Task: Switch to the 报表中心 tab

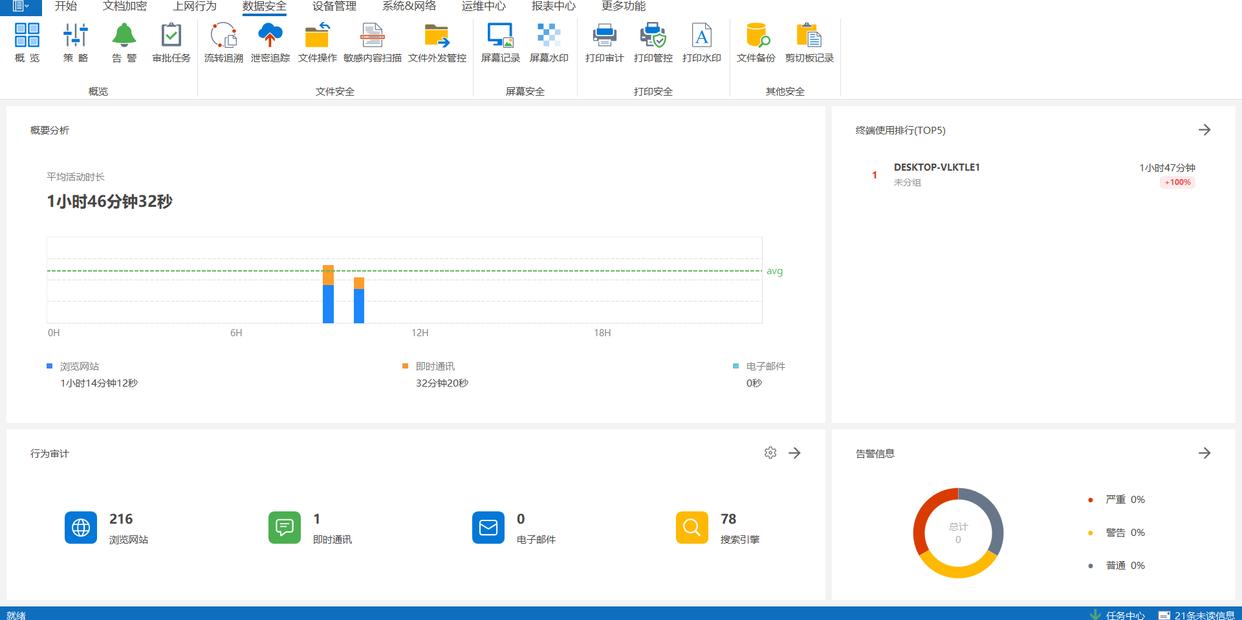Action: [x=553, y=6]
